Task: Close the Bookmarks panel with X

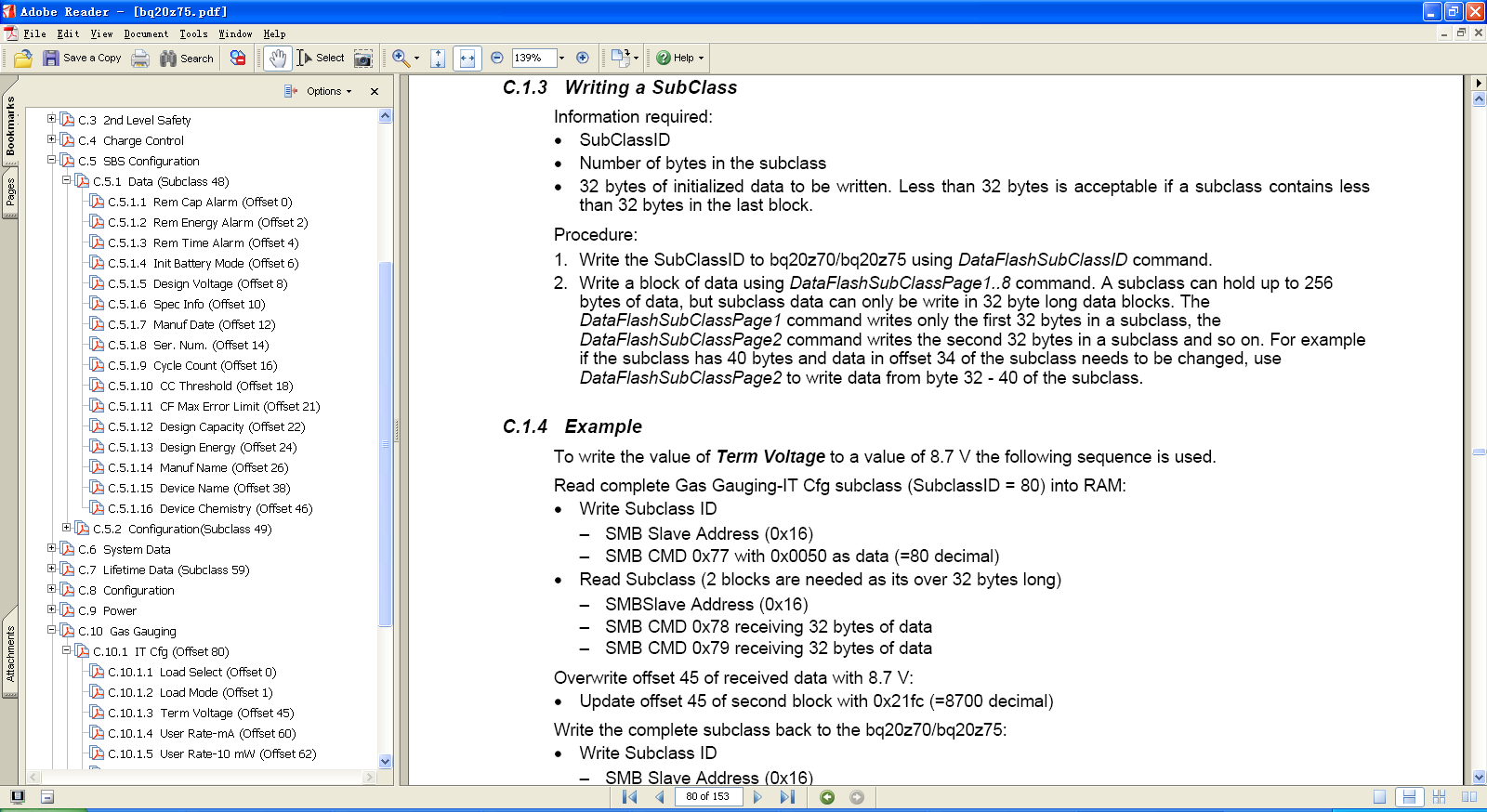Action: [x=375, y=91]
